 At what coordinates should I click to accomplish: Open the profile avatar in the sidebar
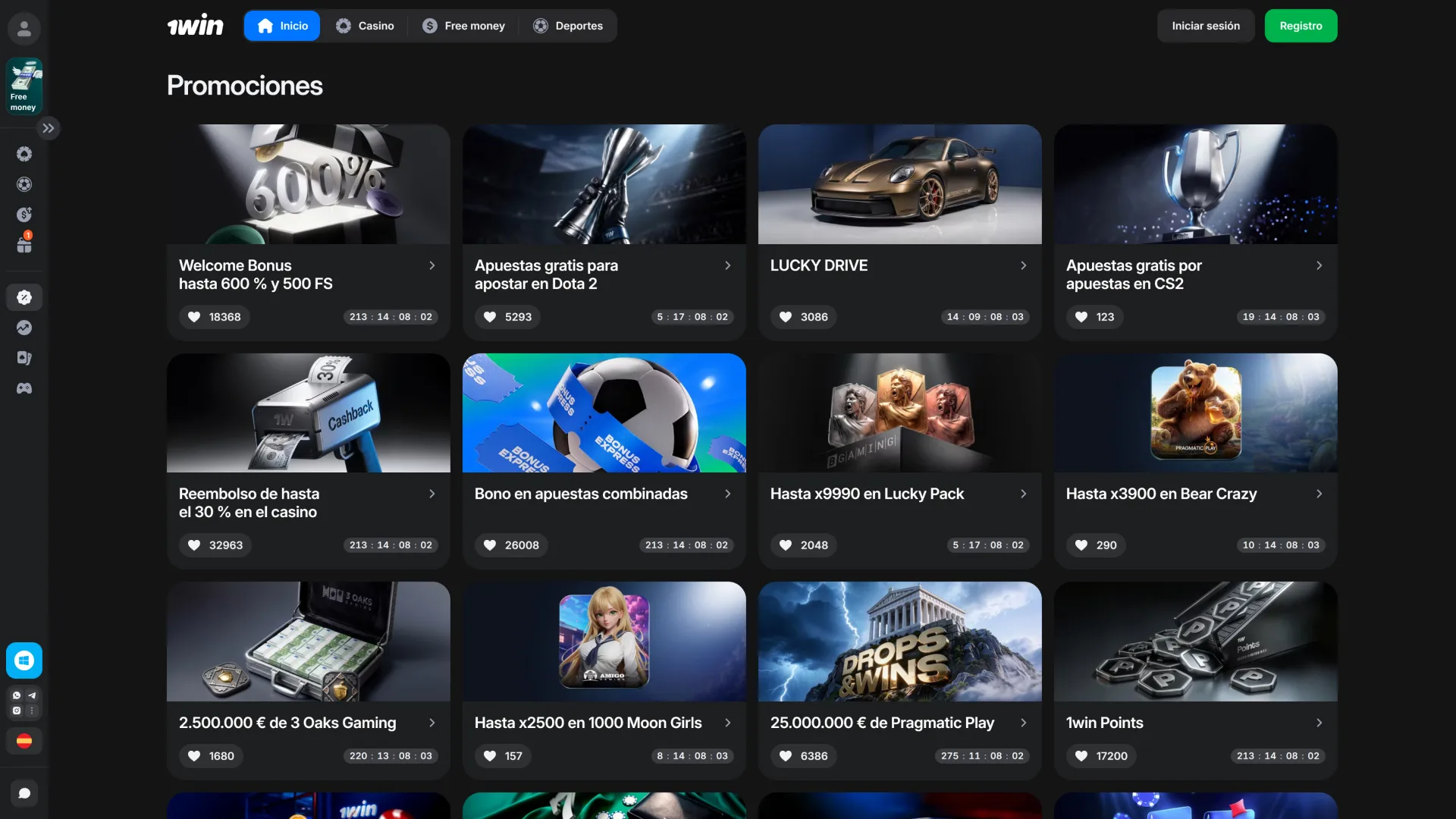point(24,29)
